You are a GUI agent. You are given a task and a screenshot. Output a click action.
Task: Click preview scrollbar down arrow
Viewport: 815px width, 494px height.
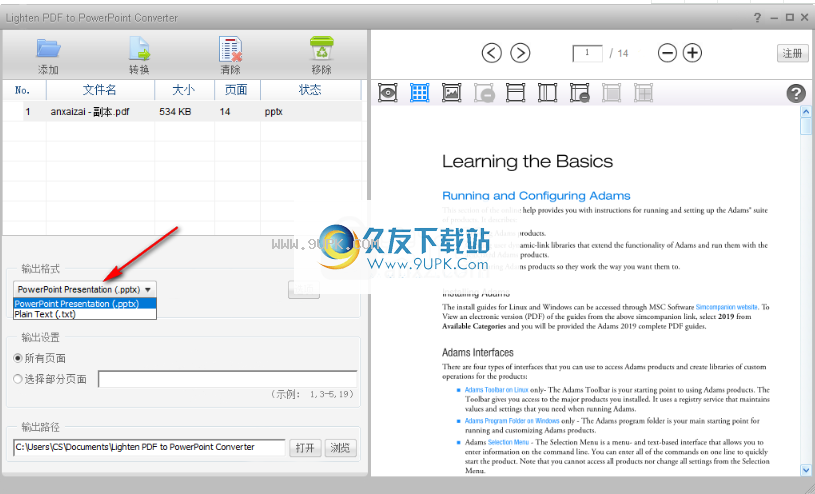[806, 470]
